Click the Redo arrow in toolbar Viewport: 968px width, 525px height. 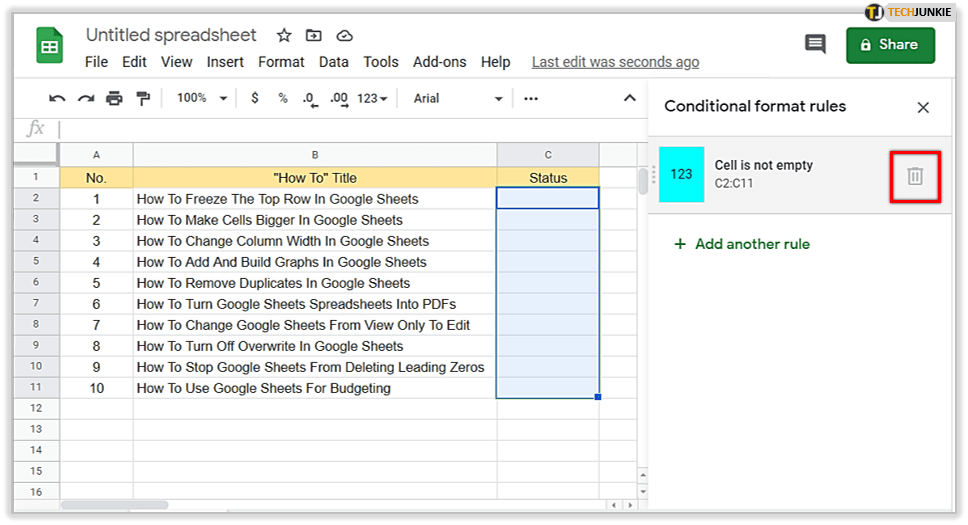coord(86,98)
